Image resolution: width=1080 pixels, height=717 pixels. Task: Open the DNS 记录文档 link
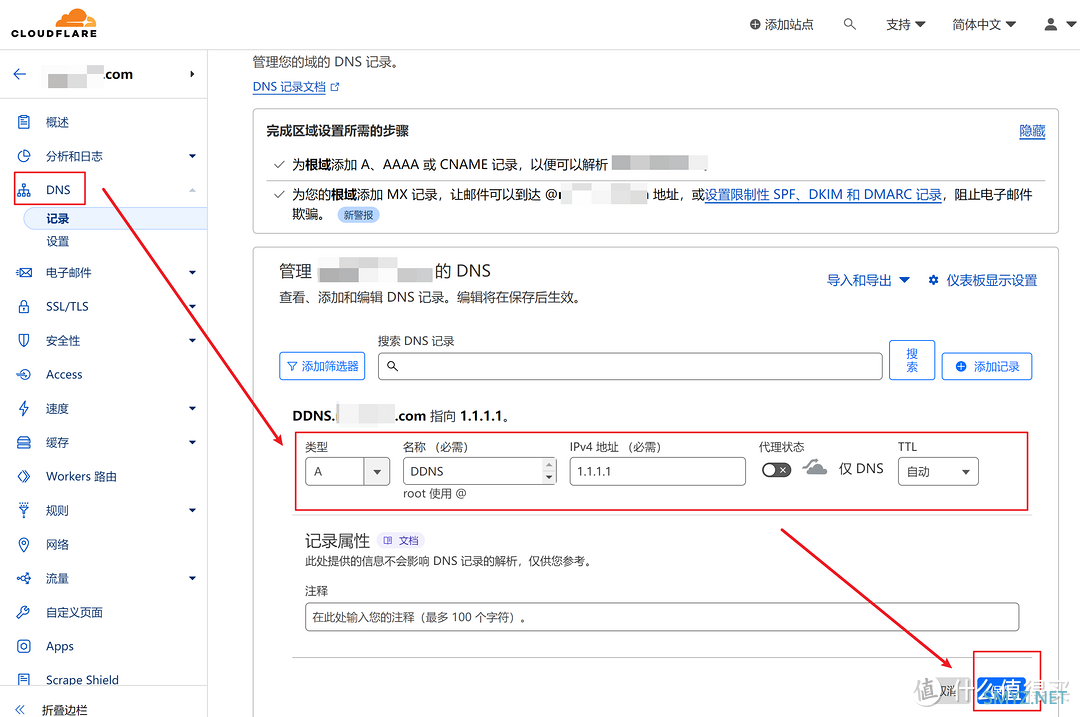289,87
